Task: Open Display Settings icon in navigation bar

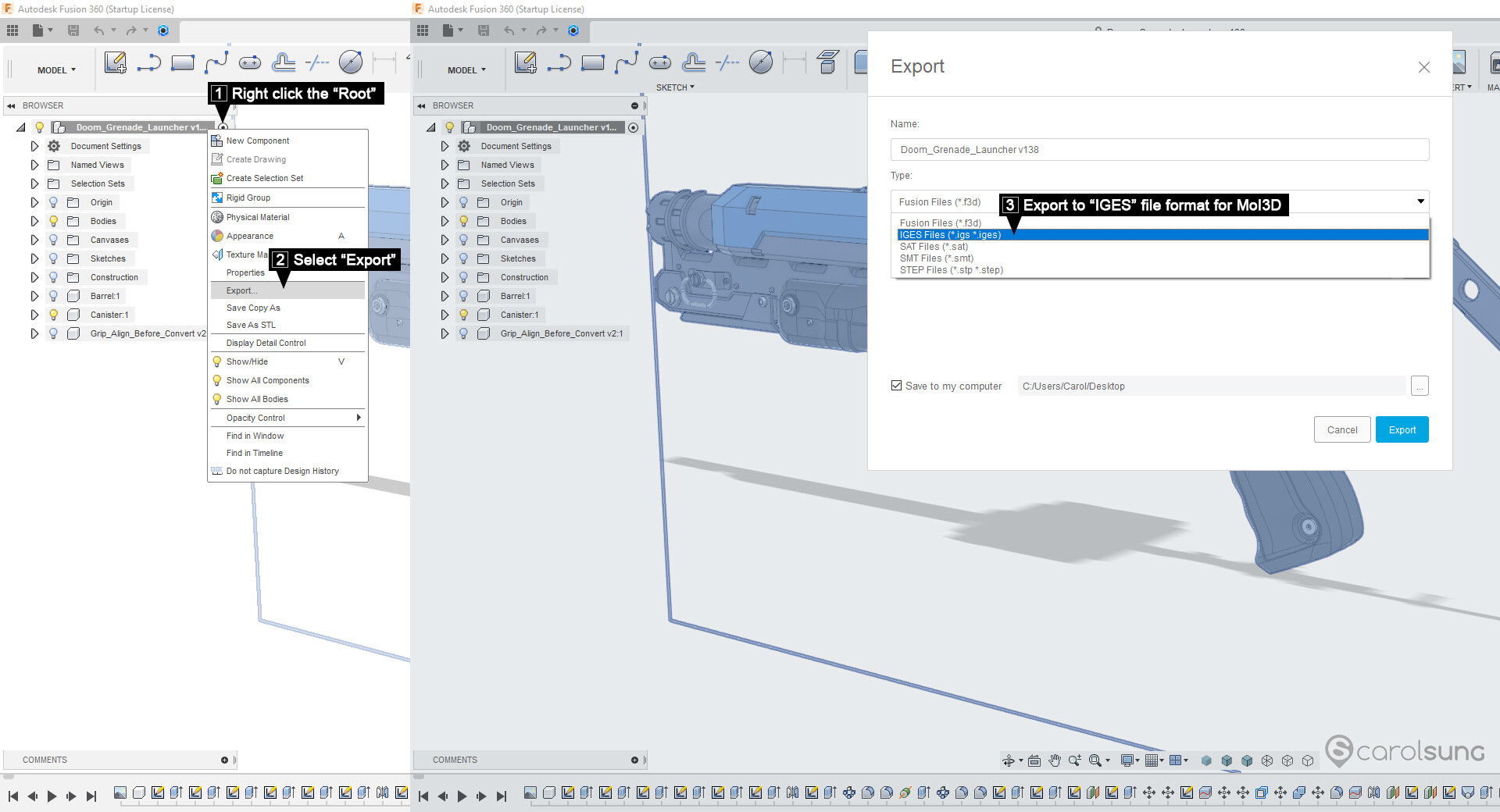Action: 1127,760
